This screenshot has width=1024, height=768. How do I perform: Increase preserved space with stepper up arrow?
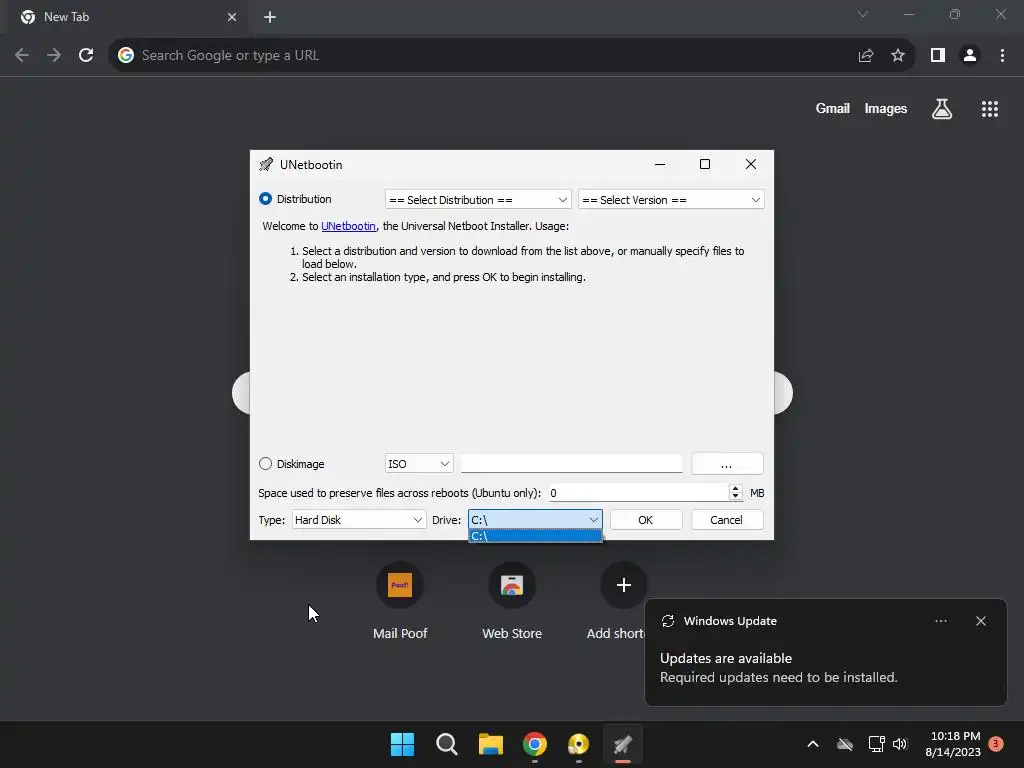(x=736, y=488)
